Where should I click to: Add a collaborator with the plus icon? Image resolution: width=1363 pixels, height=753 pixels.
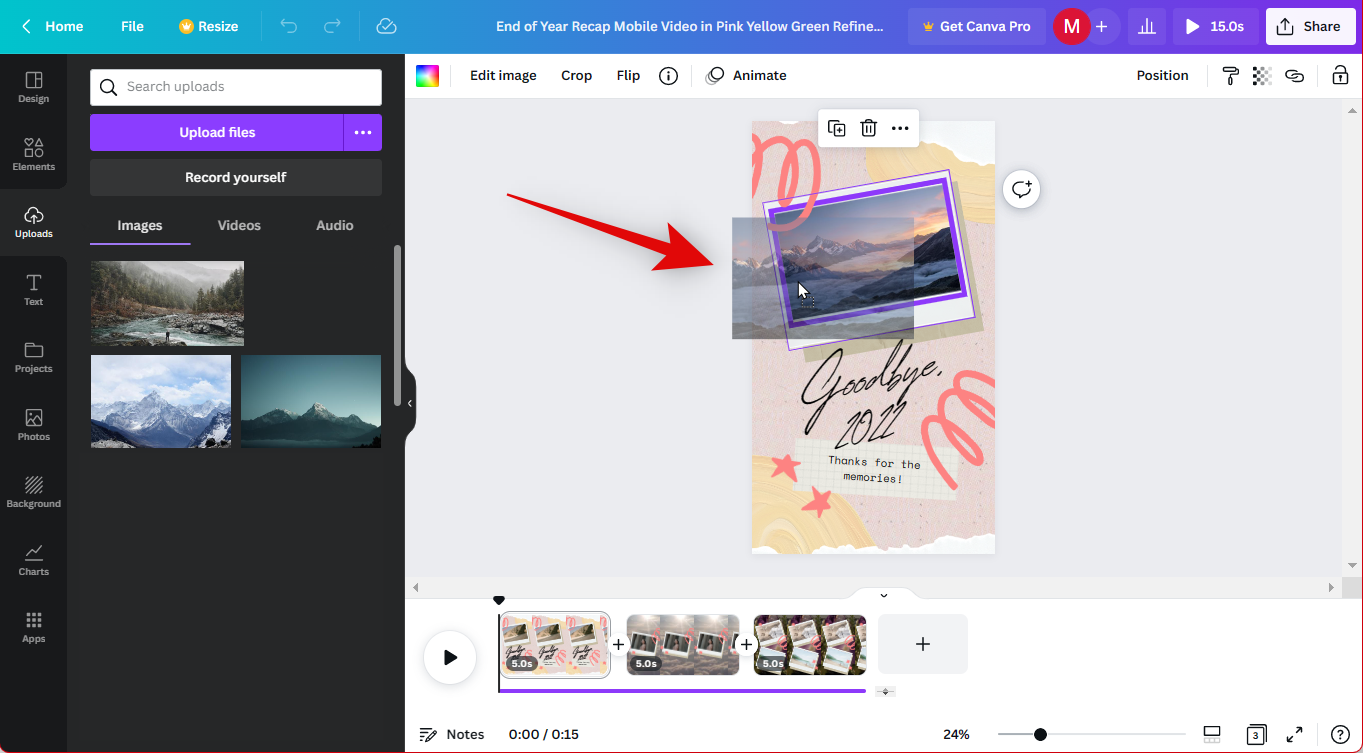click(1101, 27)
